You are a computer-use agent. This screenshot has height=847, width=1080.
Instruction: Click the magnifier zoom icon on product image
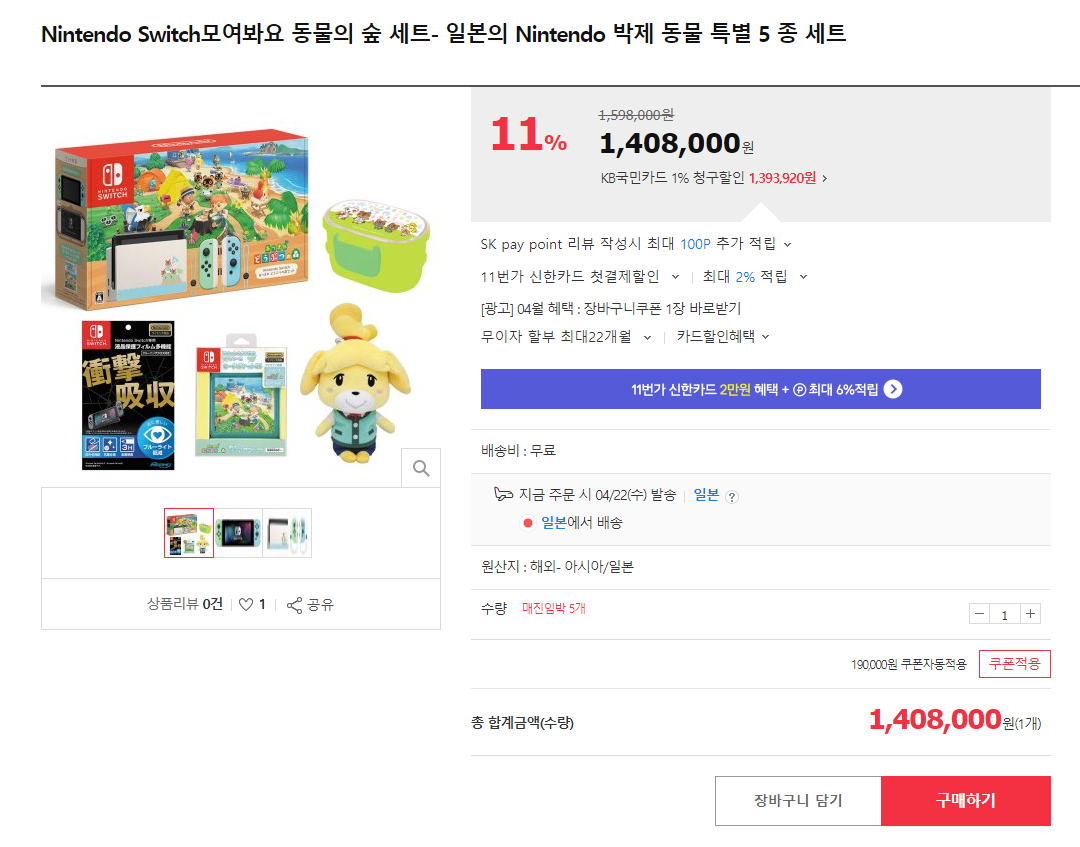(x=421, y=468)
